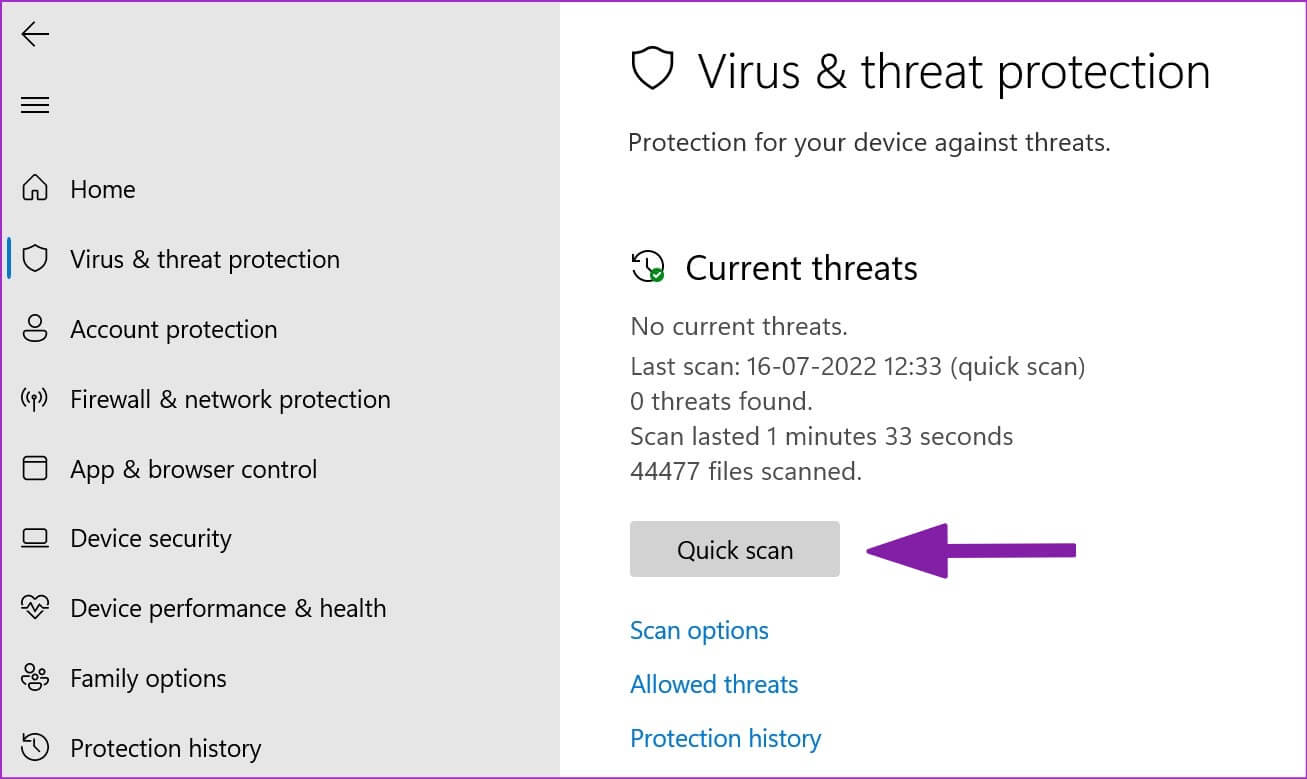This screenshot has width=1307, height=779.
Task: Click the Home house icon
Action: (35, 188)
